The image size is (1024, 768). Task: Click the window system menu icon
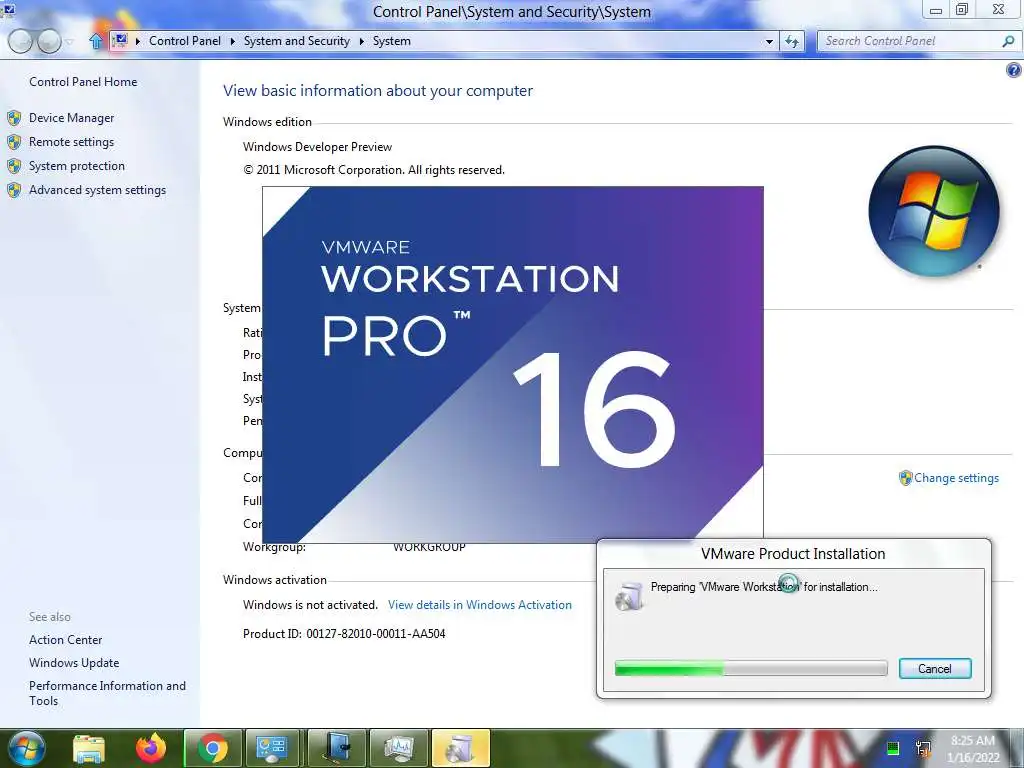pyautogui.click(x=8, y=8)
